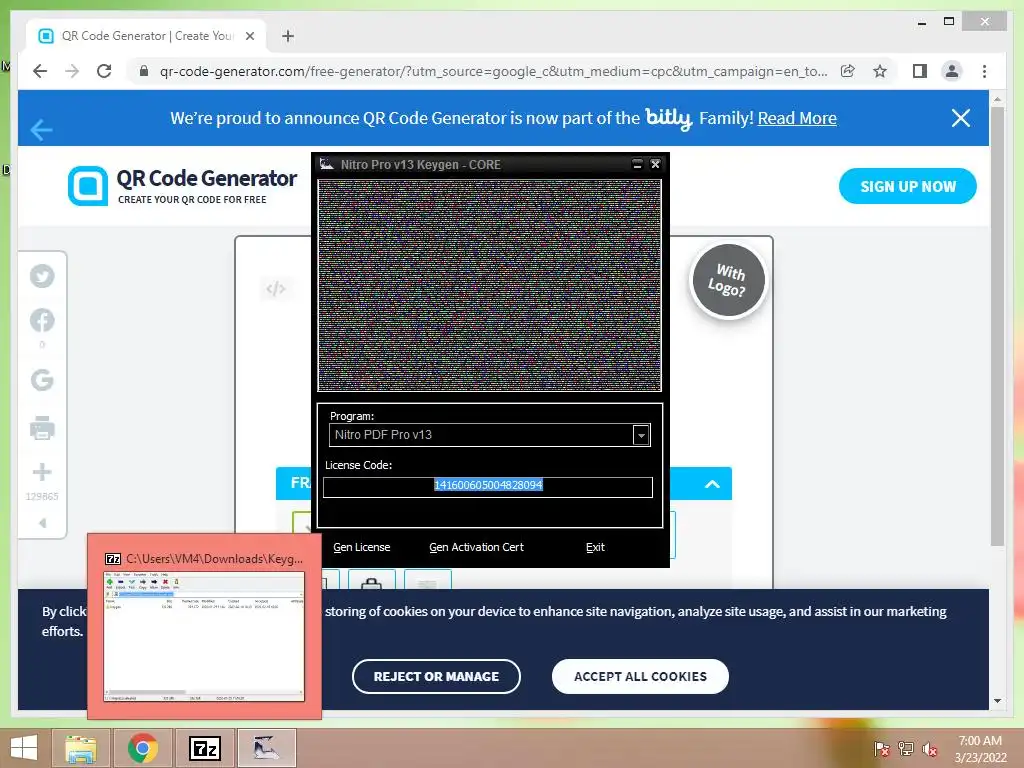Image resolution: width=1024 pixels, height=768 pixels.
Task: Open the Windows Start button
Action: coord(24,748)
